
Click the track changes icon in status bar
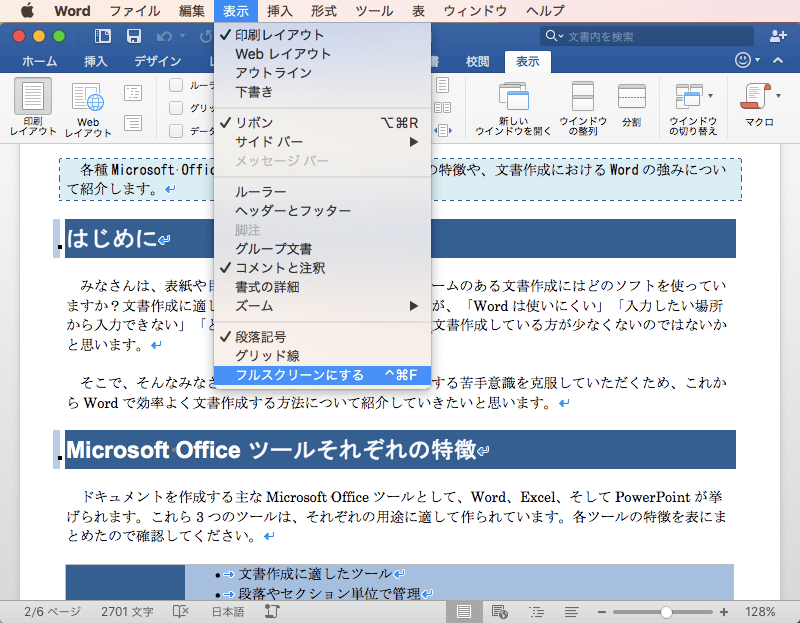(x=272, y=611)
